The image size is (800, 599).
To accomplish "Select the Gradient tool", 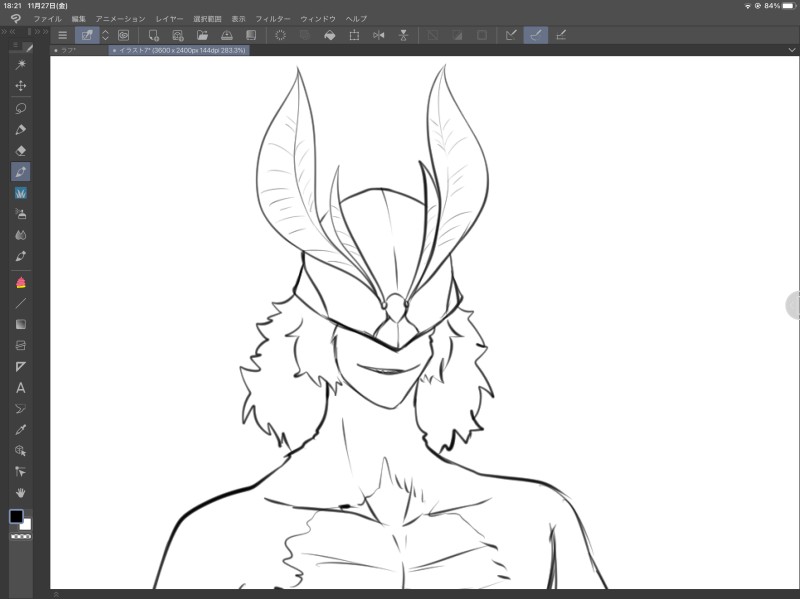I will (x=21, y=324).
